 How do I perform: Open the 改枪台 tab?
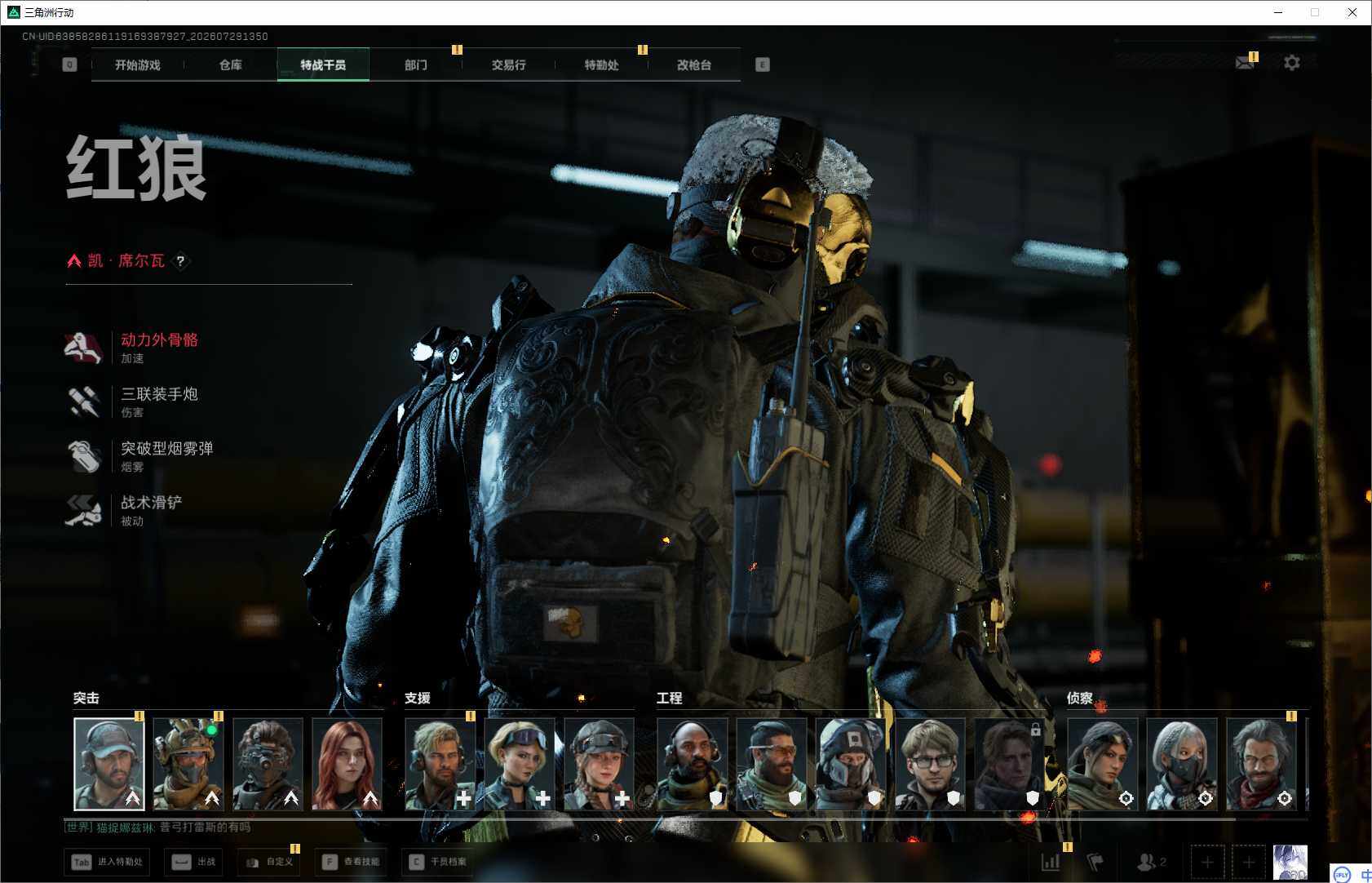(694, 64)
